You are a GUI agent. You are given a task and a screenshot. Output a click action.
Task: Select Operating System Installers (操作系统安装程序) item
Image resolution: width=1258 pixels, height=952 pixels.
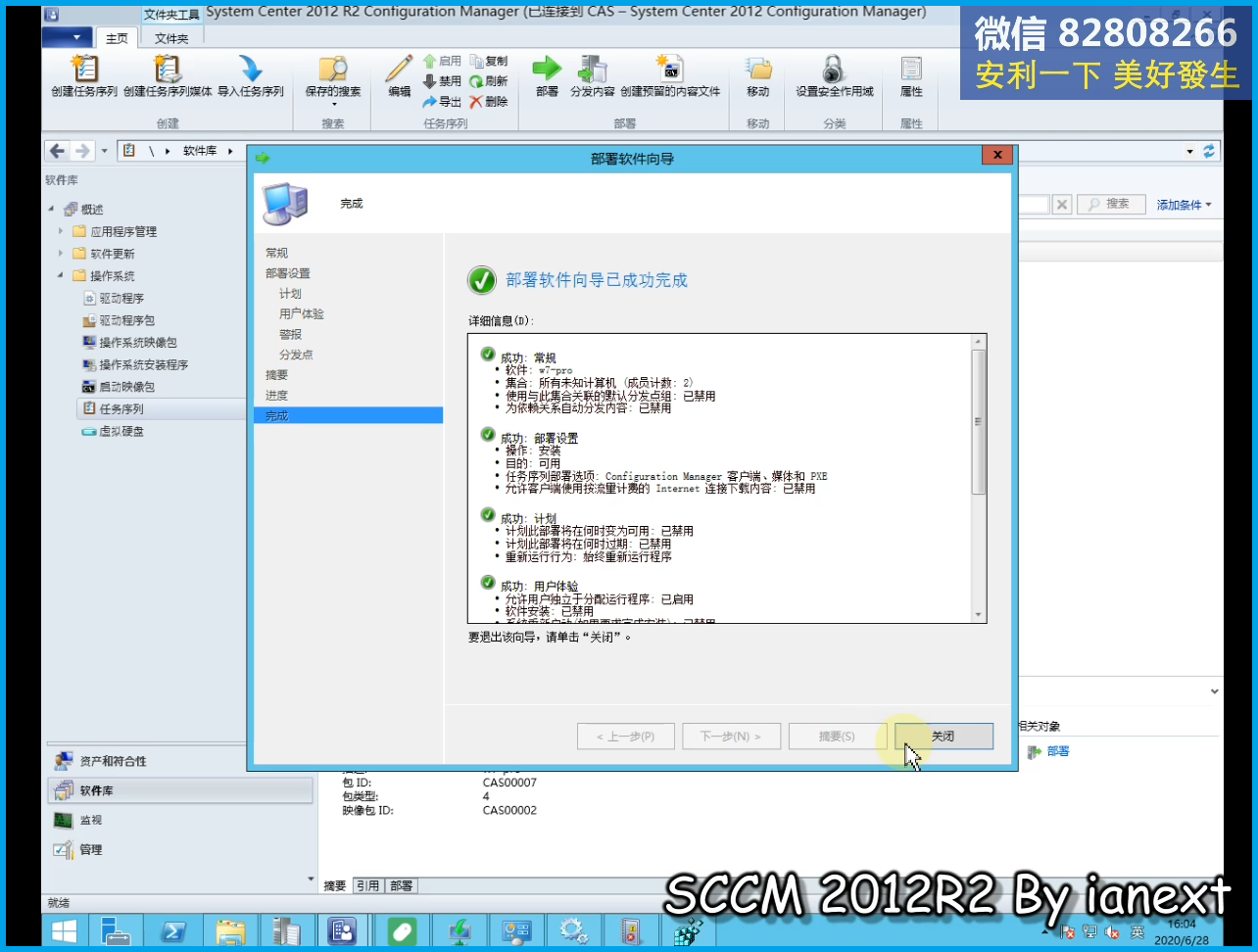[x=143, y=364]
